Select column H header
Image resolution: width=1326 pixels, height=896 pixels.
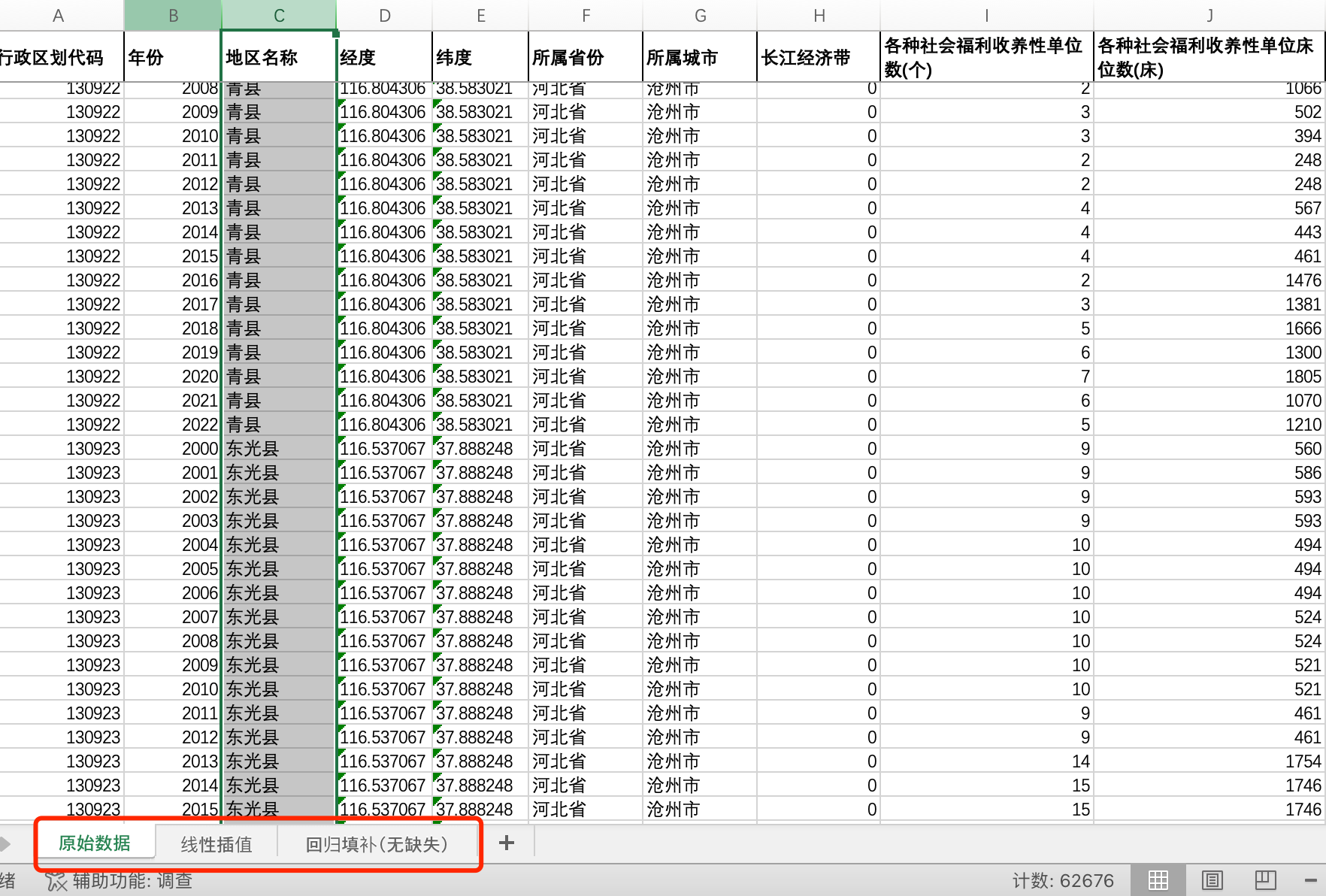coord(819,16)
